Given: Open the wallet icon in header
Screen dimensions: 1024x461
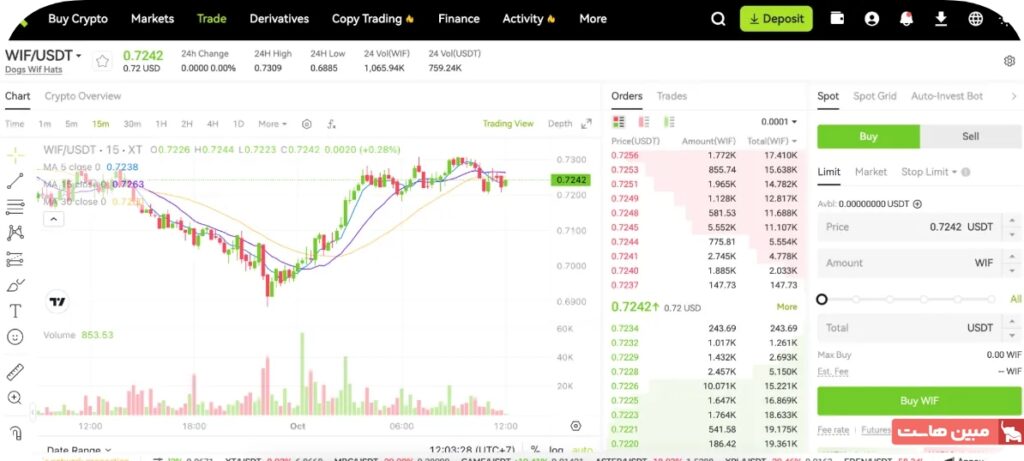Looking at the screenshot, I should pyautogui.click(x=838, y=19).
